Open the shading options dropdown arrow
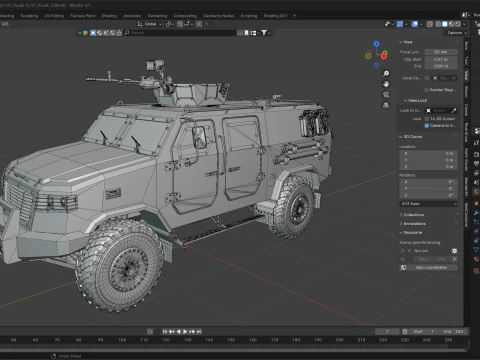 pos(464,24)
